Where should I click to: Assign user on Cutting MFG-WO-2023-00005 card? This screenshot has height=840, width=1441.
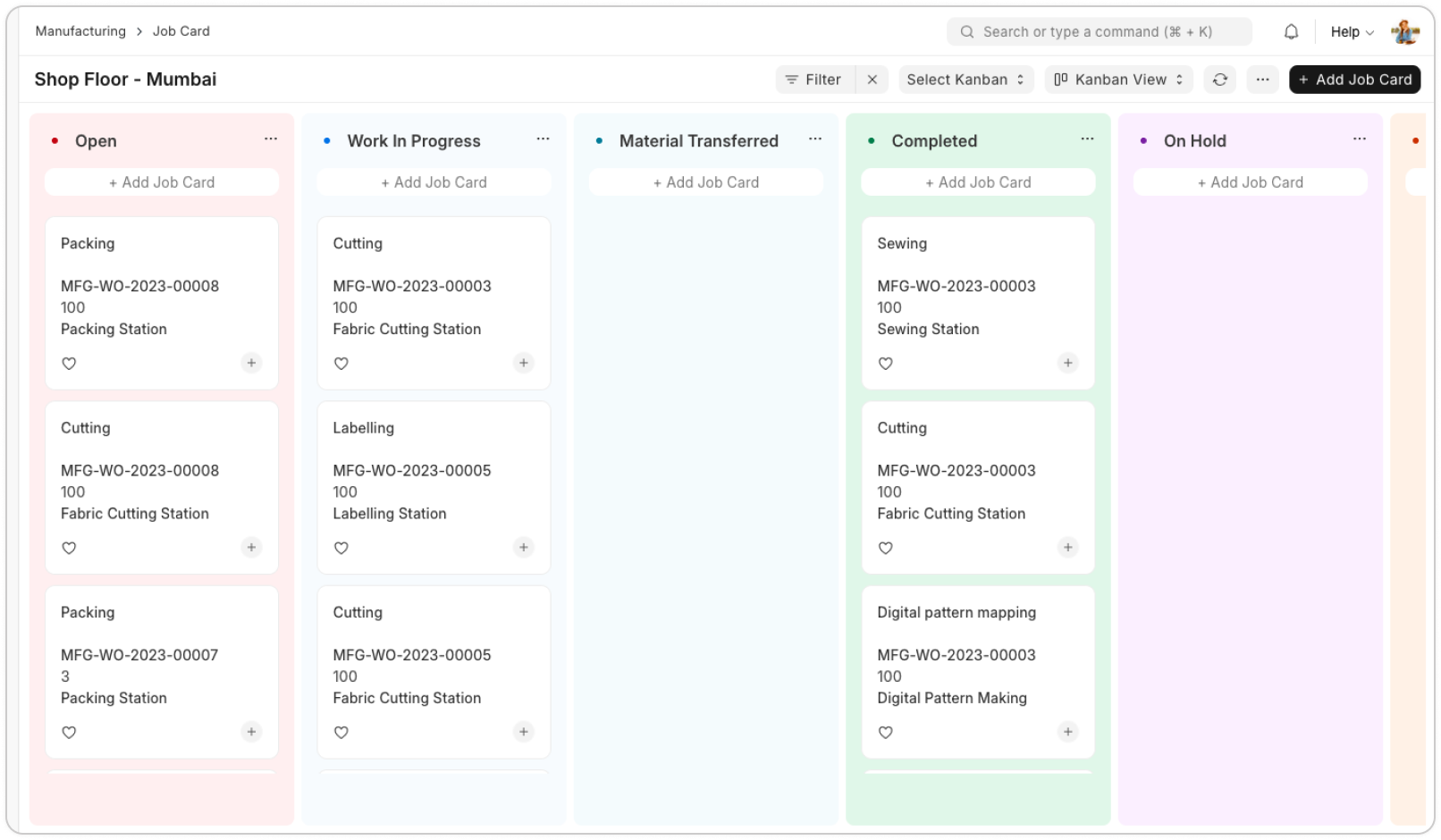[524, 732]
